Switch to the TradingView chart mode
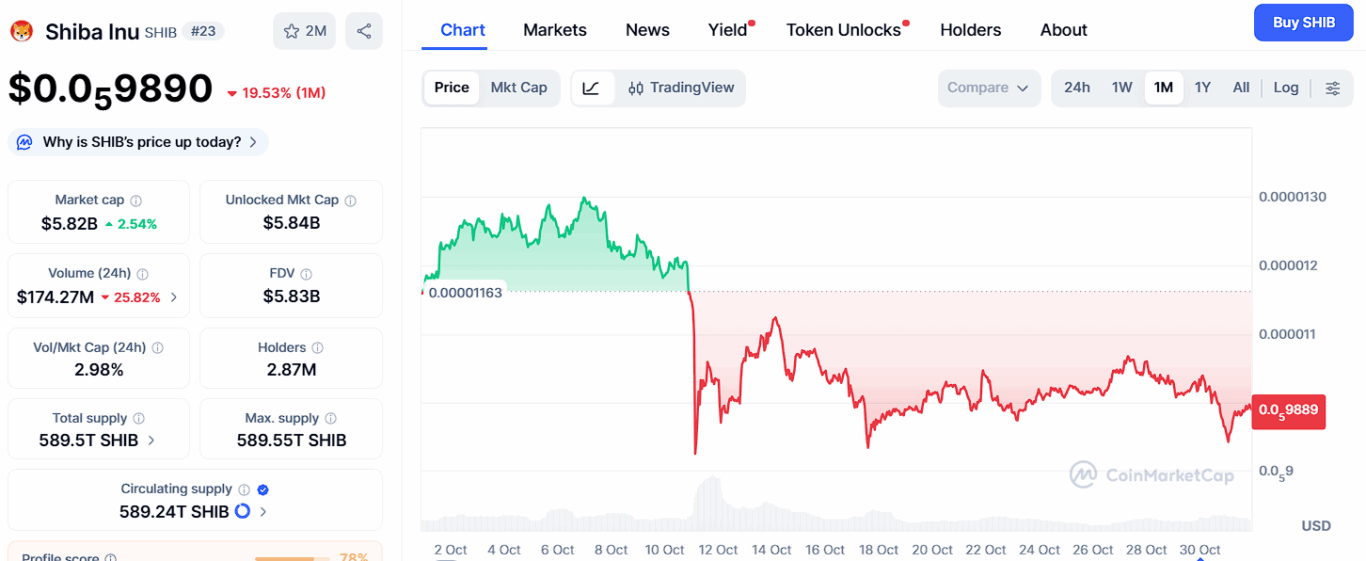The height and width of the screenshot is (561, 1366). coord(681,88)
